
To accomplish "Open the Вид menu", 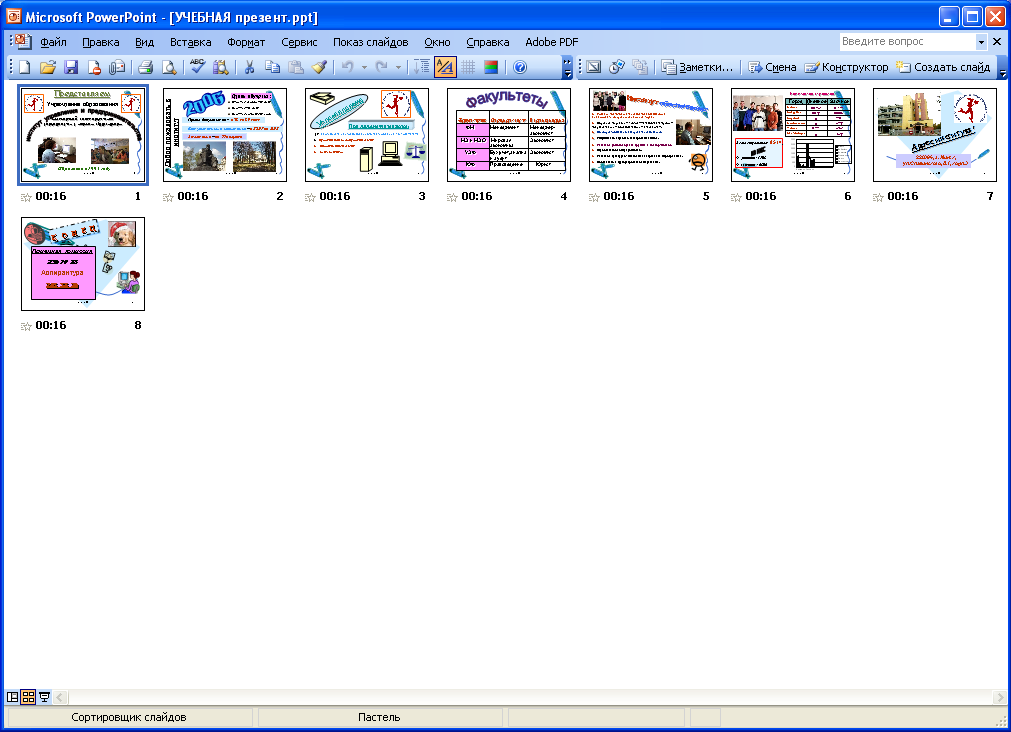I will coord(144,42).
